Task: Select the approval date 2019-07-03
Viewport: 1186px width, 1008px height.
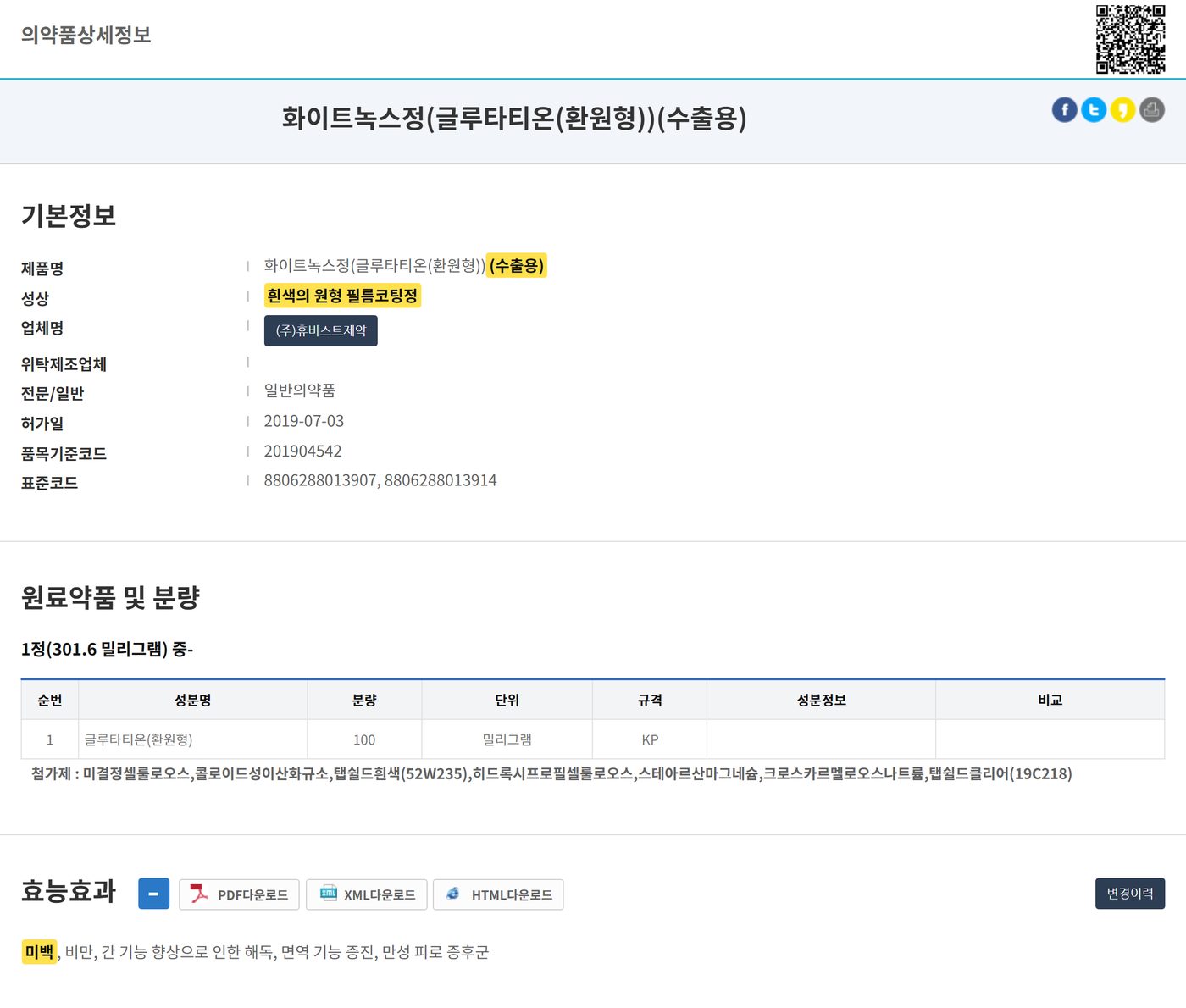Action: pos(304,421)
